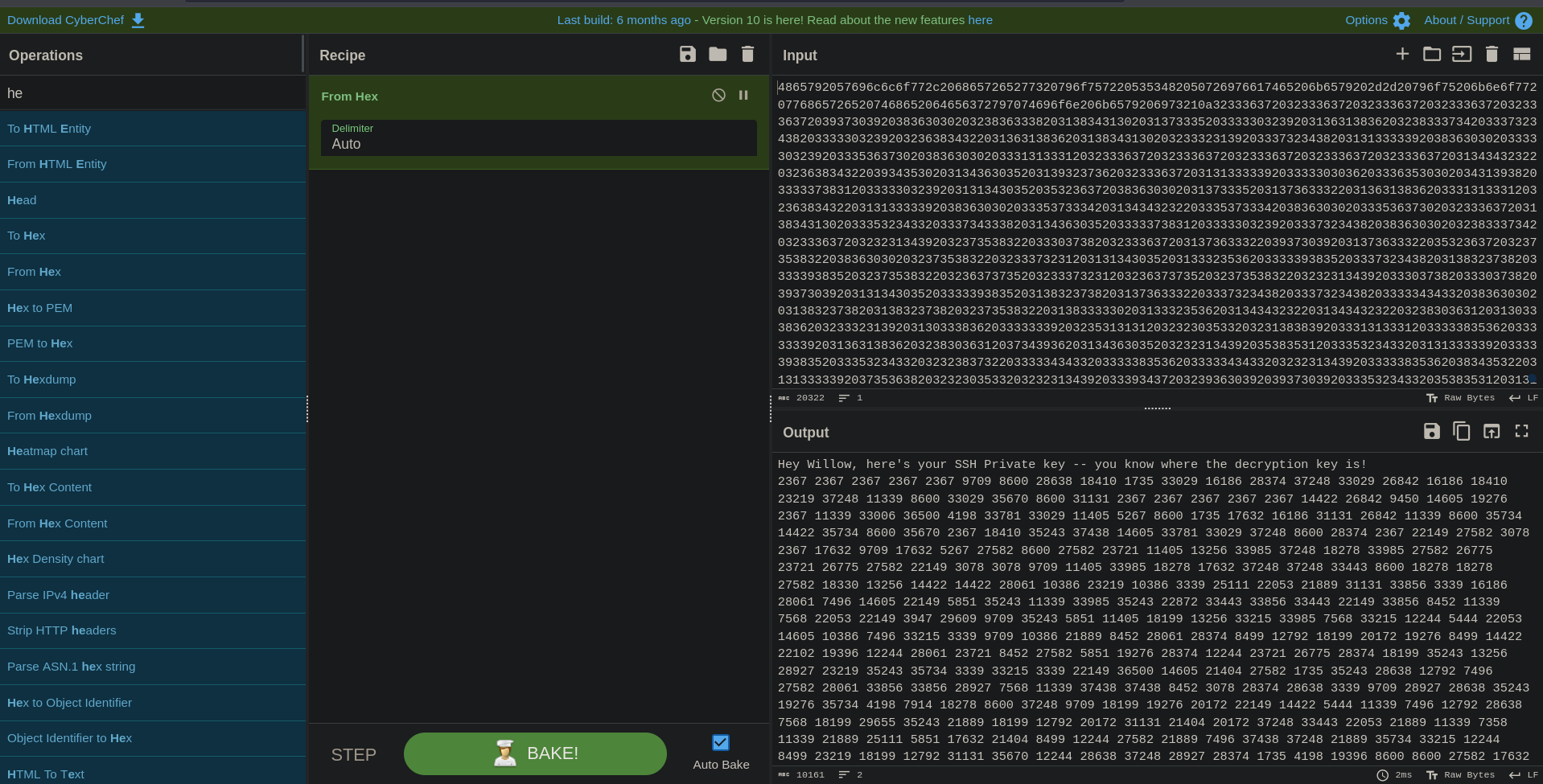The height and width of the screenshot is (784, 1543).
Task: Open a file as input
Action: coord(1432,54)
